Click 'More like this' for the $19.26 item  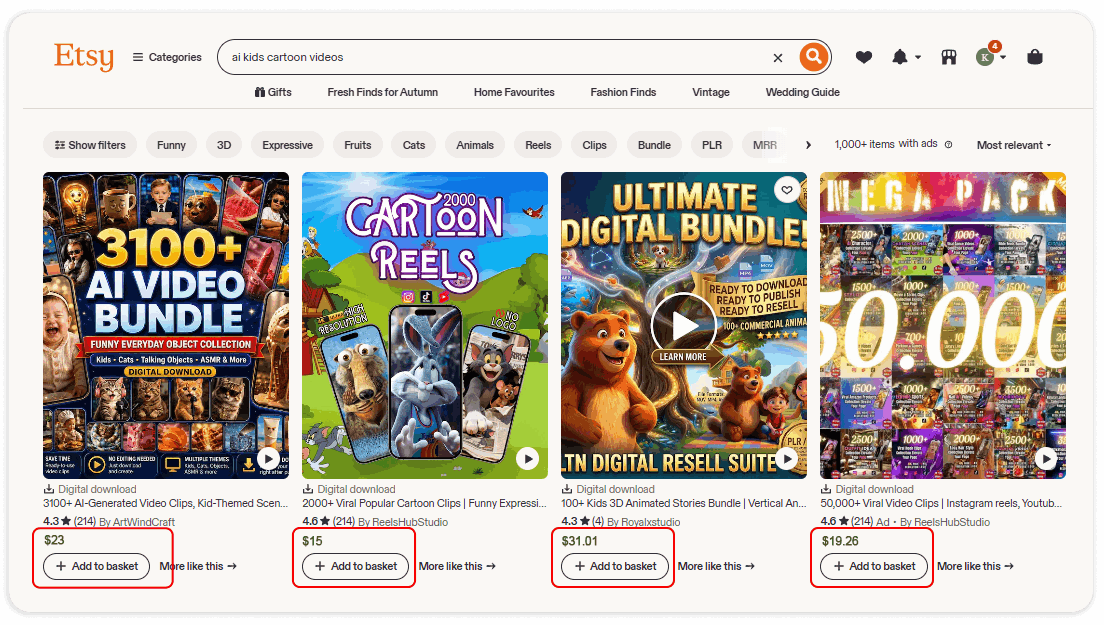point(975,566)
